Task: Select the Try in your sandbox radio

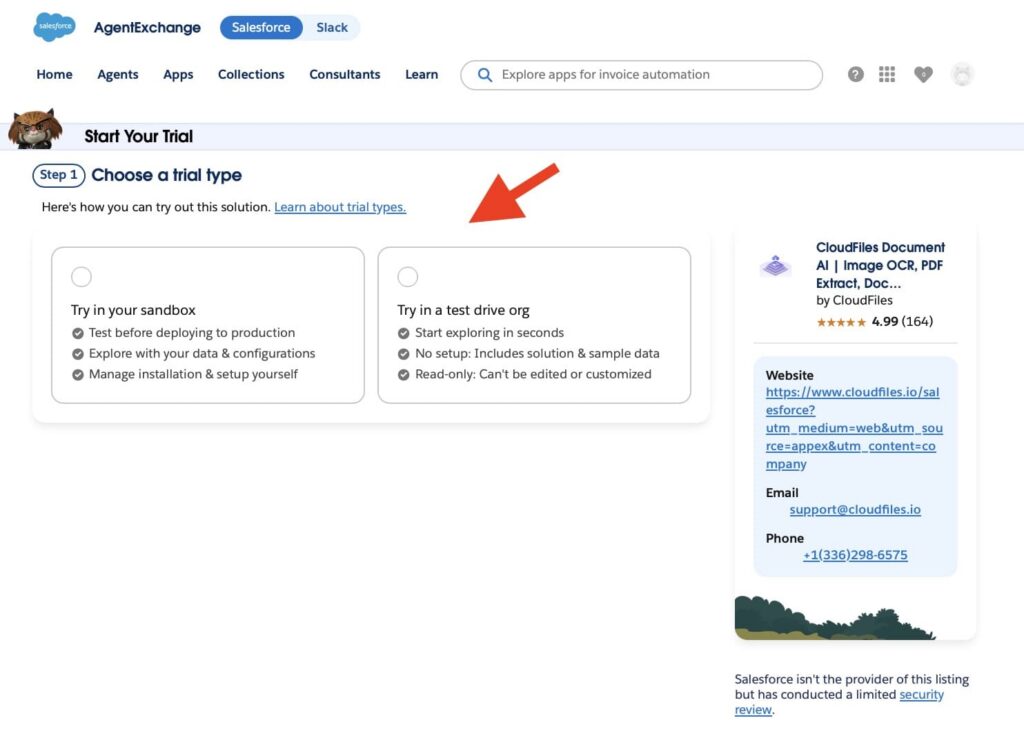Action: (81, 277)
